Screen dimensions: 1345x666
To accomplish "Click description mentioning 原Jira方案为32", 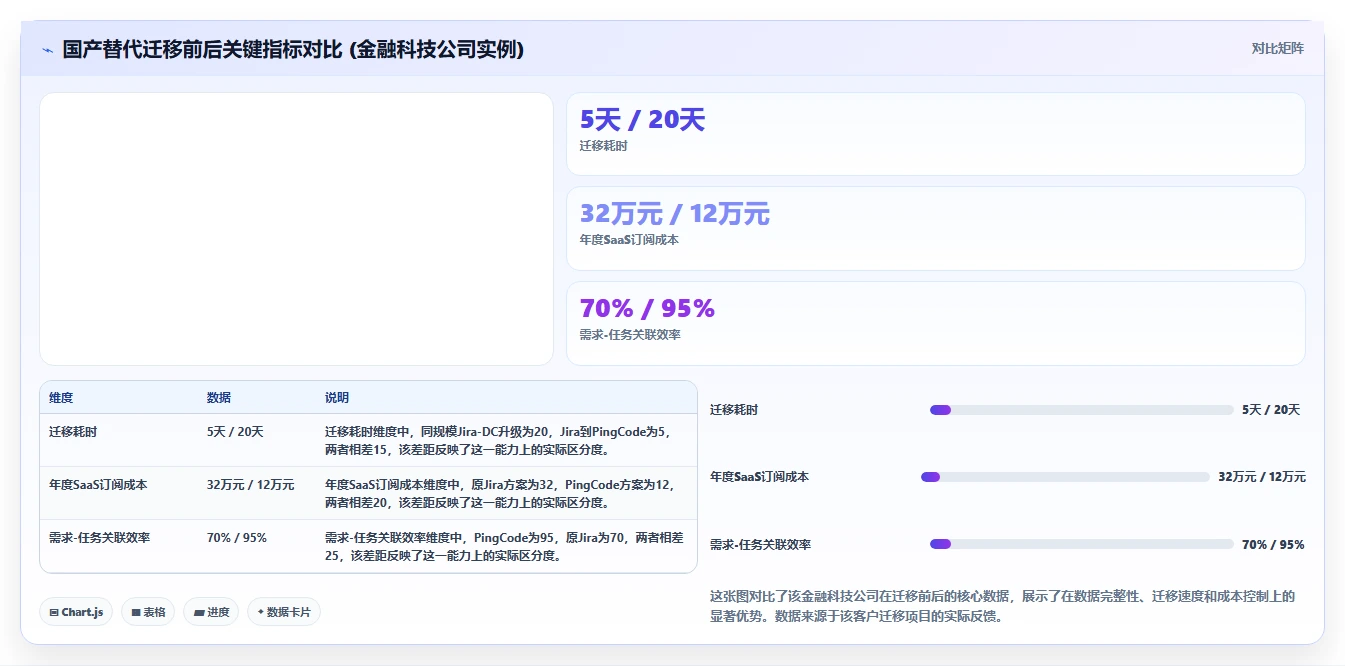I will [x=504, y=494].
